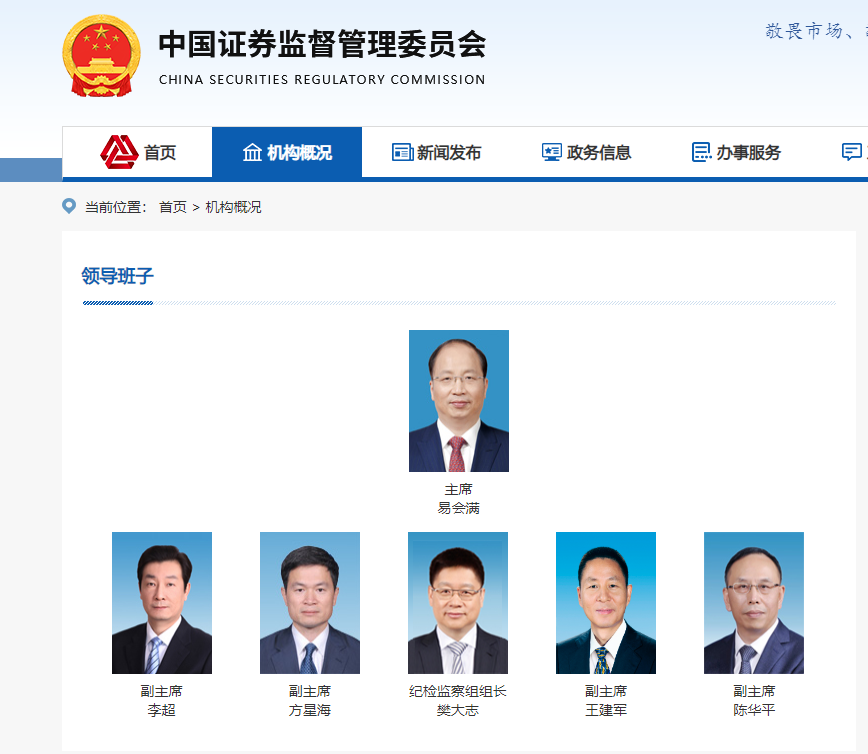Click the name link 陈华平
The height and width of the screenshot is (754, 868).
click(x=754, y=710)
